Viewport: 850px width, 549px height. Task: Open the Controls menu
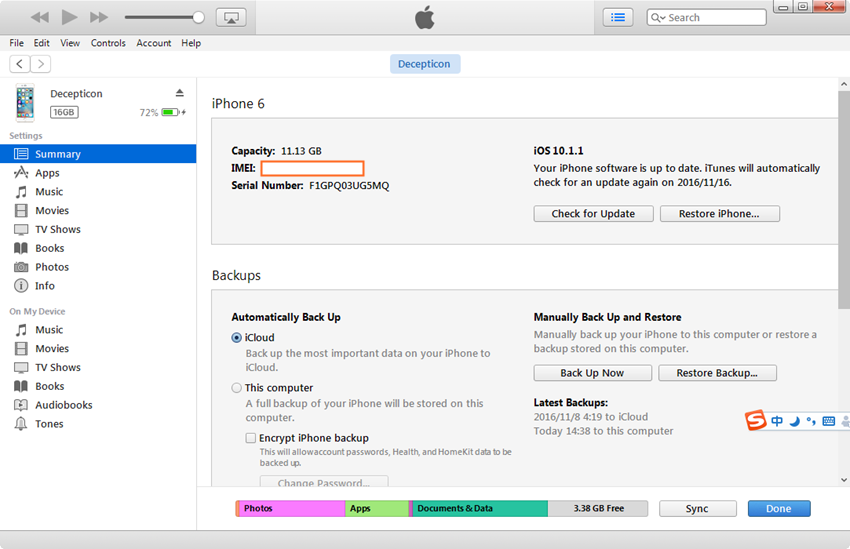[x=108, y=43]
